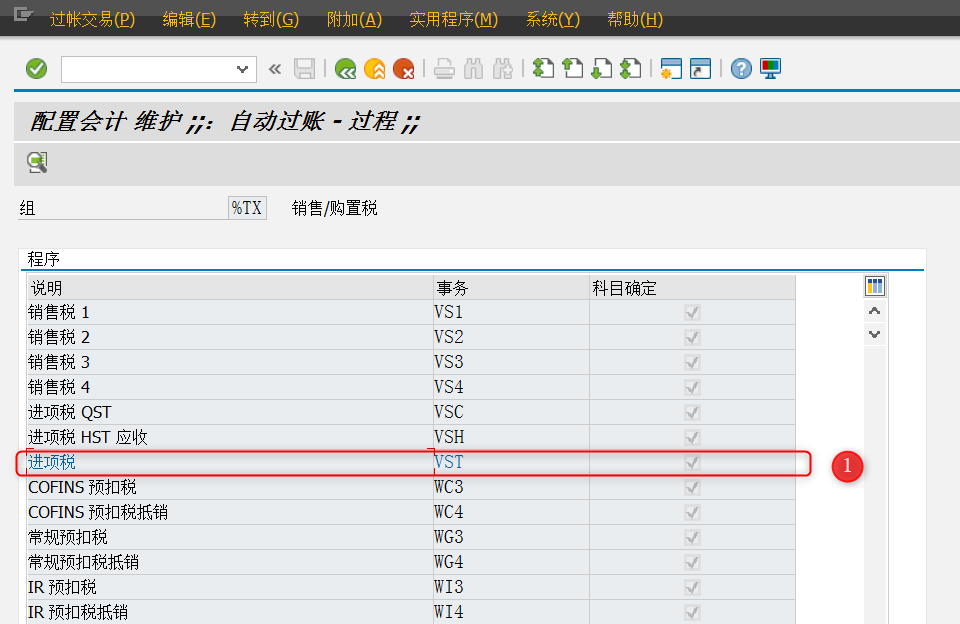Click the Create New Session icon
960x624 pixels.
click(671, 69)
